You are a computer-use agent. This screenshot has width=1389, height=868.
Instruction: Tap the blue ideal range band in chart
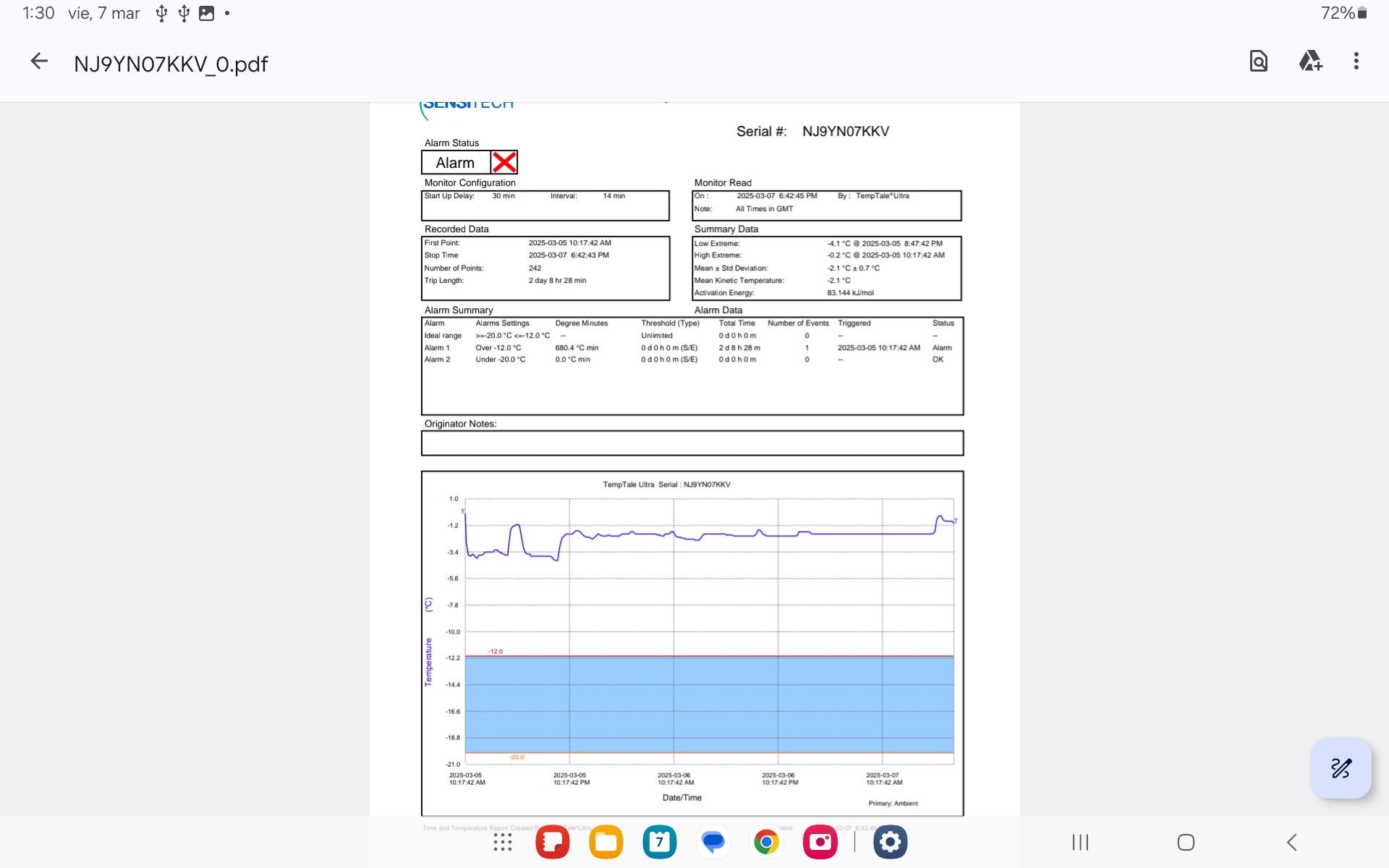709,705
